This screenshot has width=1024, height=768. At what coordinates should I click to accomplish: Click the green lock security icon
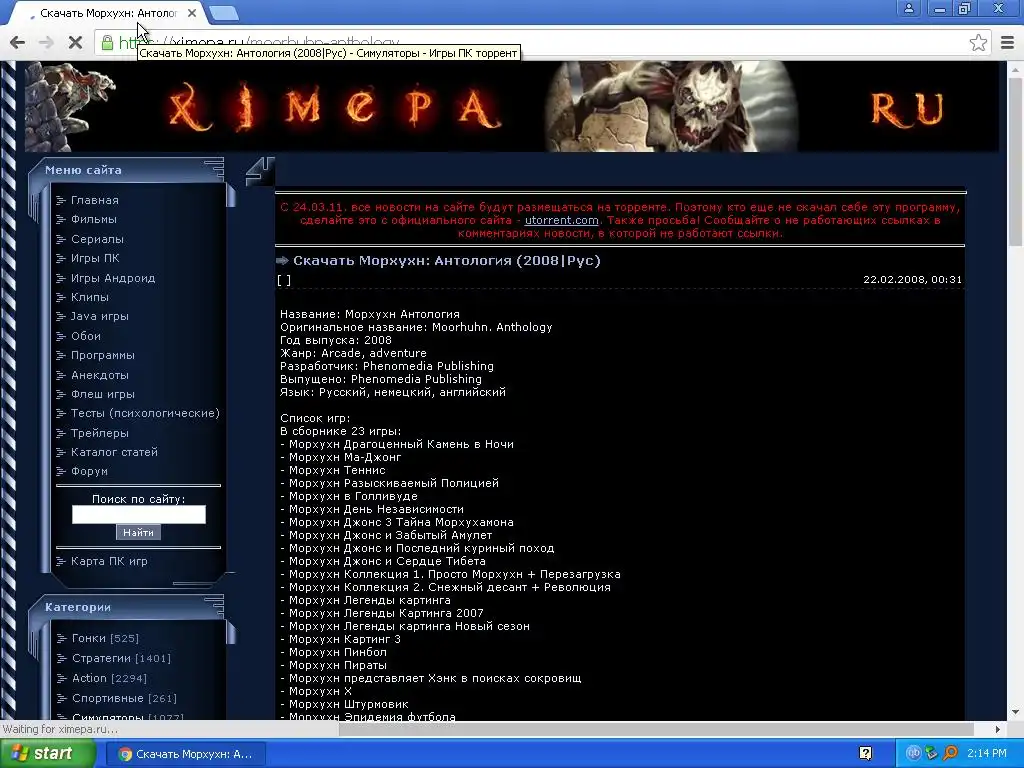[106, 43]
